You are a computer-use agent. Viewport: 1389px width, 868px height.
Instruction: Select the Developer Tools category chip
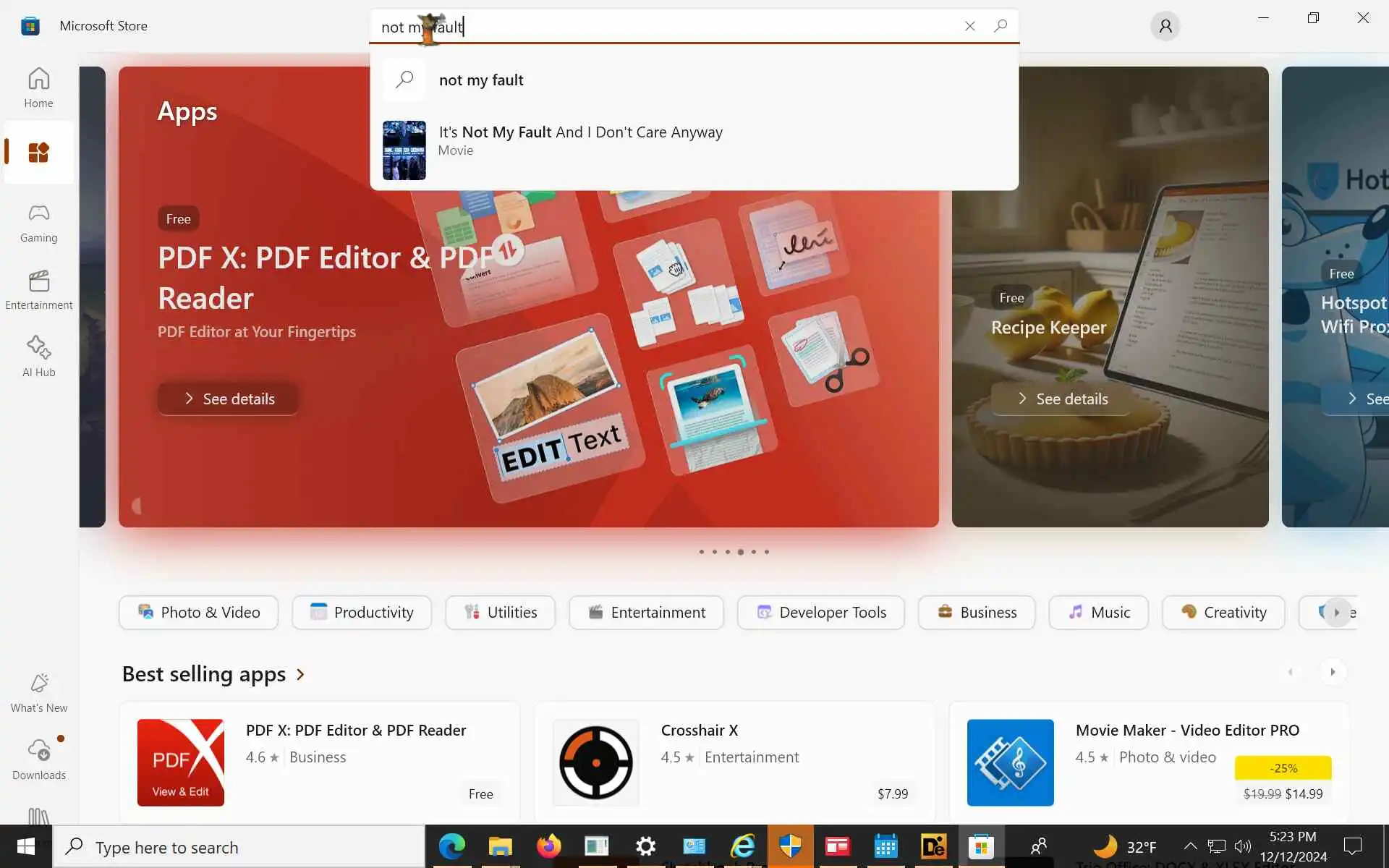click(x=820, y=613)
